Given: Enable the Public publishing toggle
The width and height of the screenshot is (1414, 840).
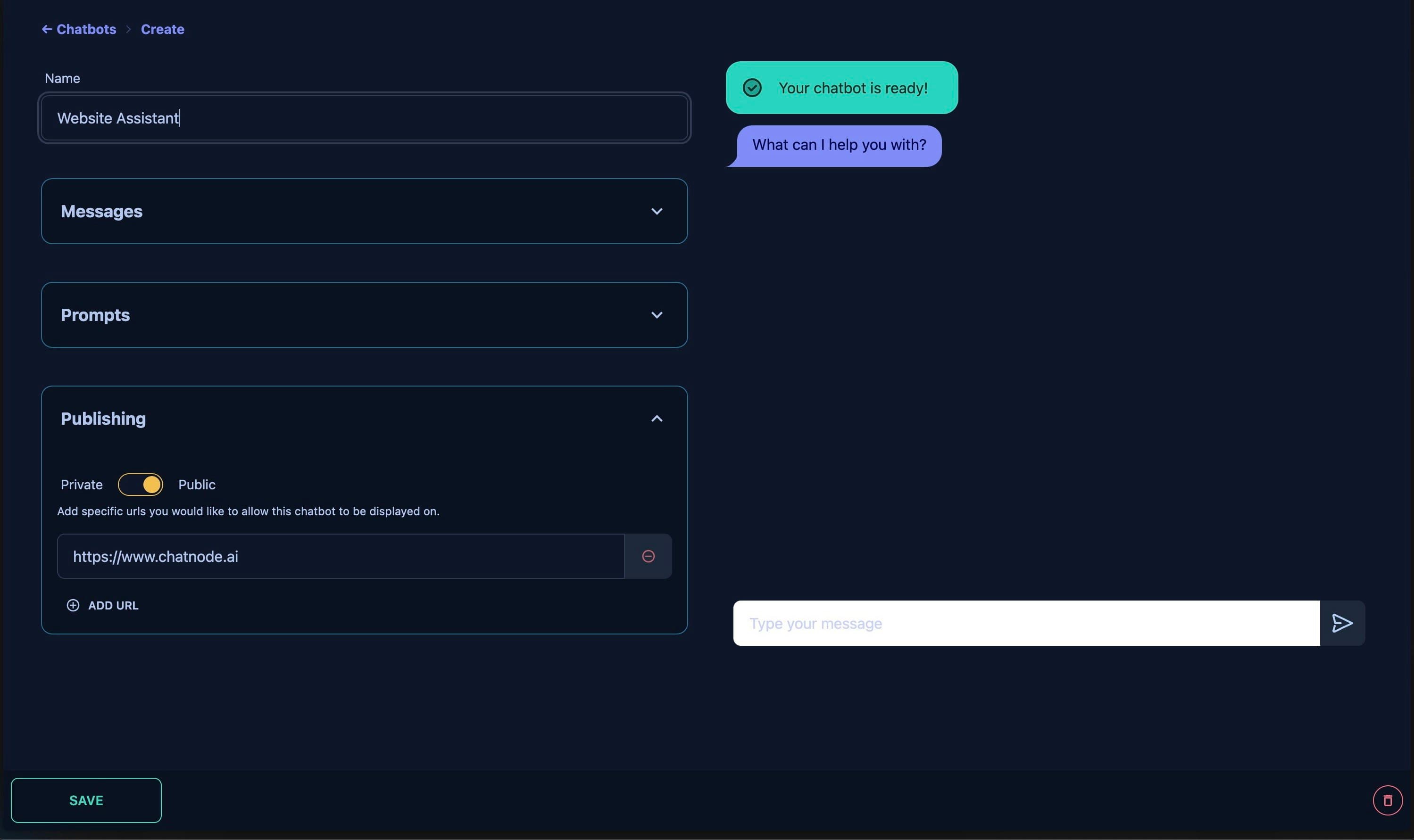Looking at the screenshot, I should [140, 484].
